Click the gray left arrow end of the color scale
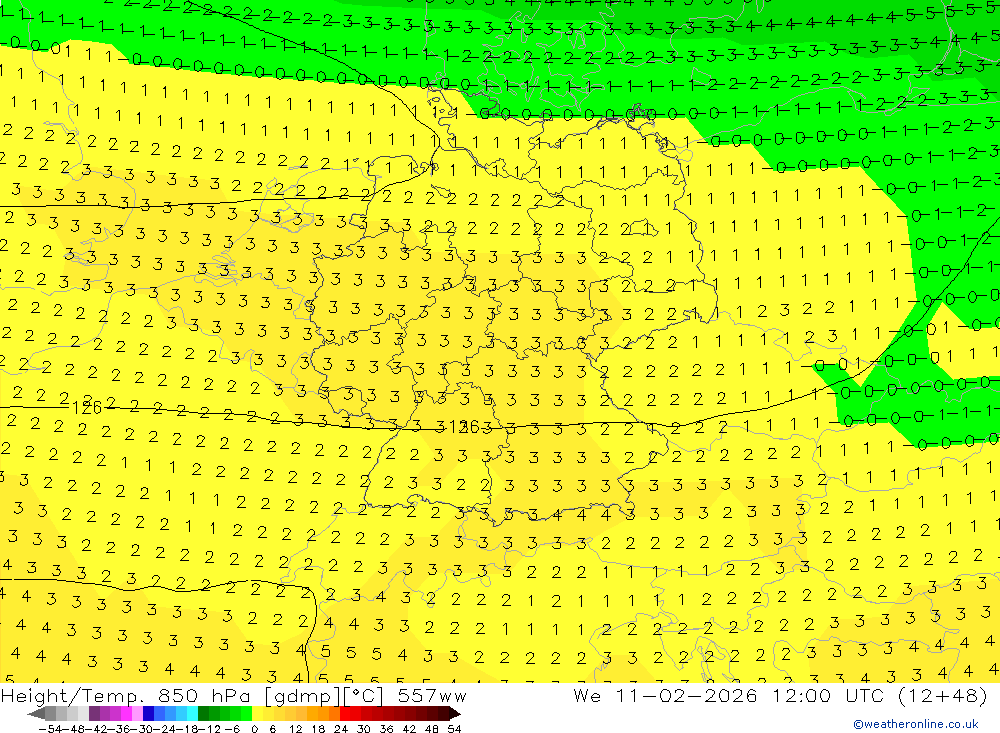 coord(36,714)
